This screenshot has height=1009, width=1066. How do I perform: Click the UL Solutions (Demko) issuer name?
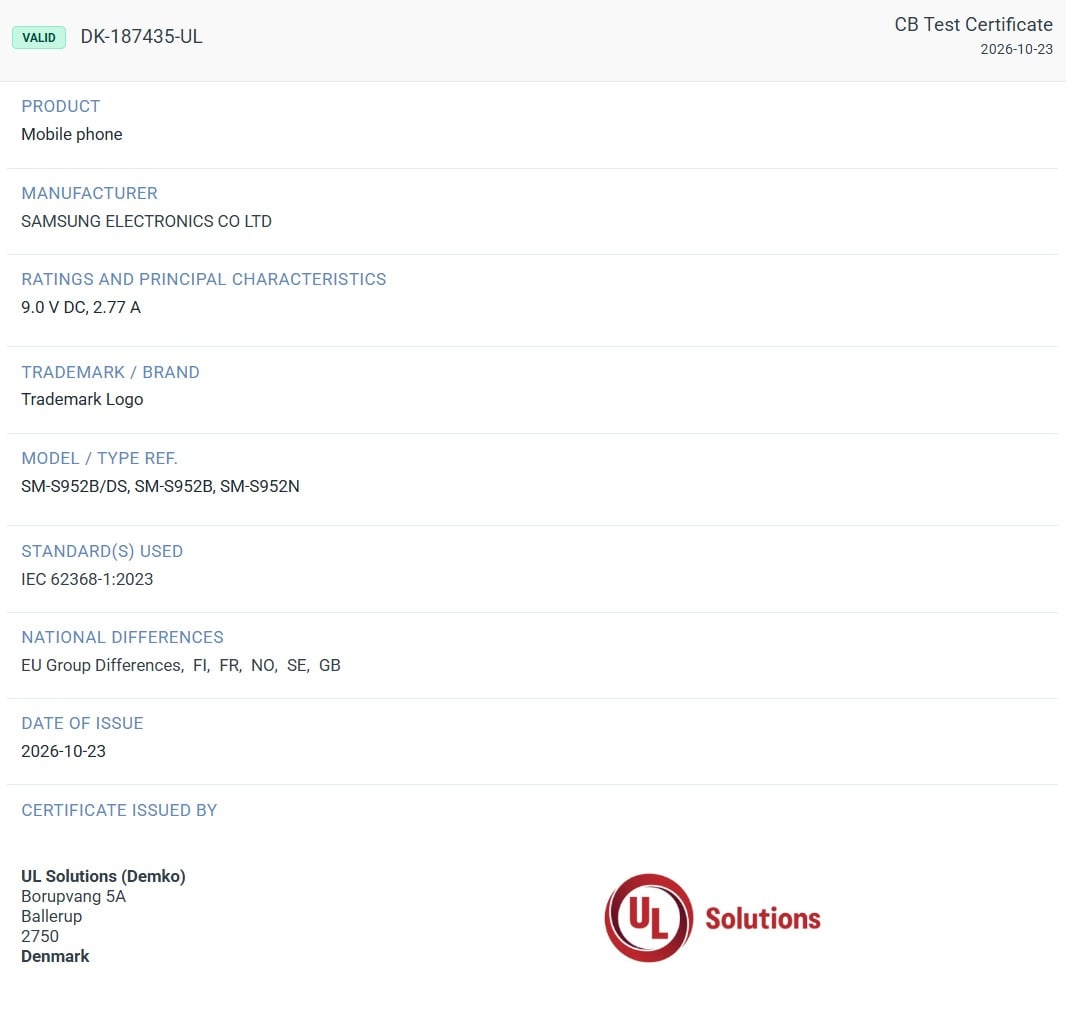pos(103,876)
